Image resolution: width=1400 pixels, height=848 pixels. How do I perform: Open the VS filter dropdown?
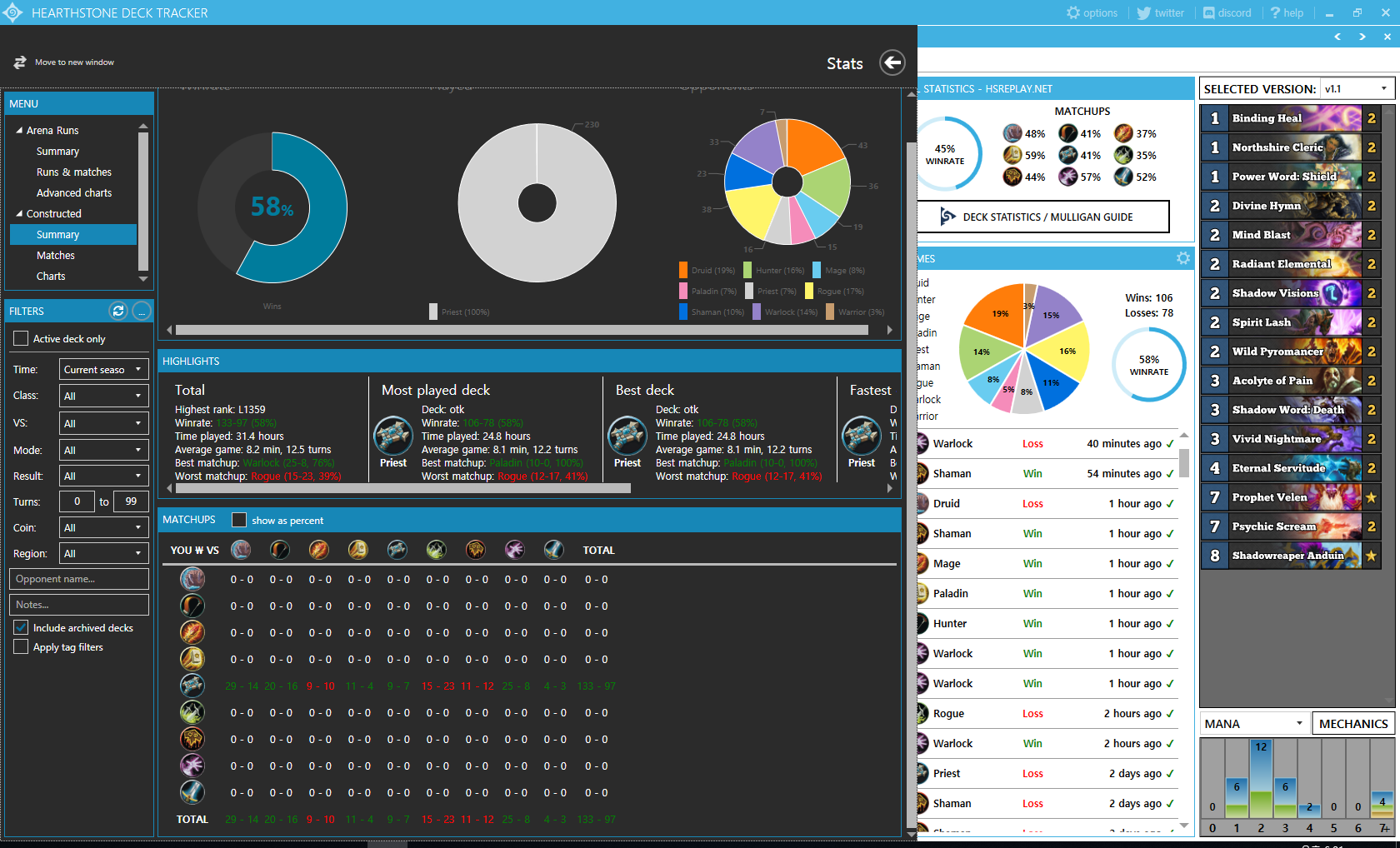click(104, 423)
